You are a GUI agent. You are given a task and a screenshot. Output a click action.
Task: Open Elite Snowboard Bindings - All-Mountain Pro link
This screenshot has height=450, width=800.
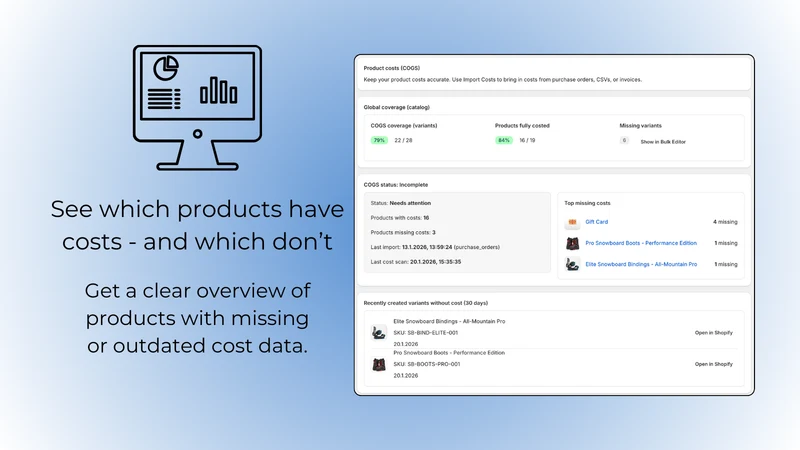pos(641,264)
